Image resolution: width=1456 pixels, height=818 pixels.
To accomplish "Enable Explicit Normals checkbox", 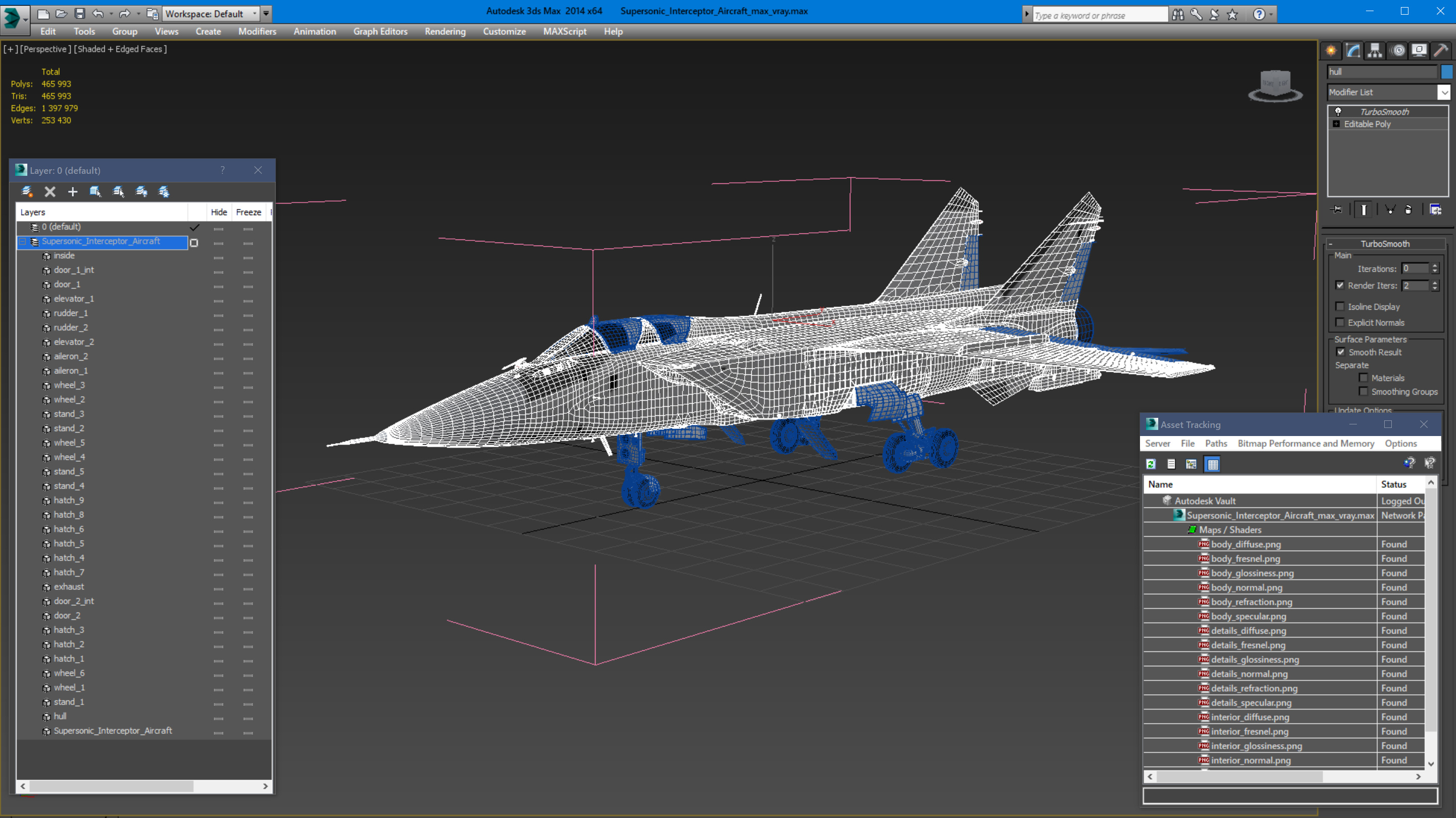I will coord(1340,322).
